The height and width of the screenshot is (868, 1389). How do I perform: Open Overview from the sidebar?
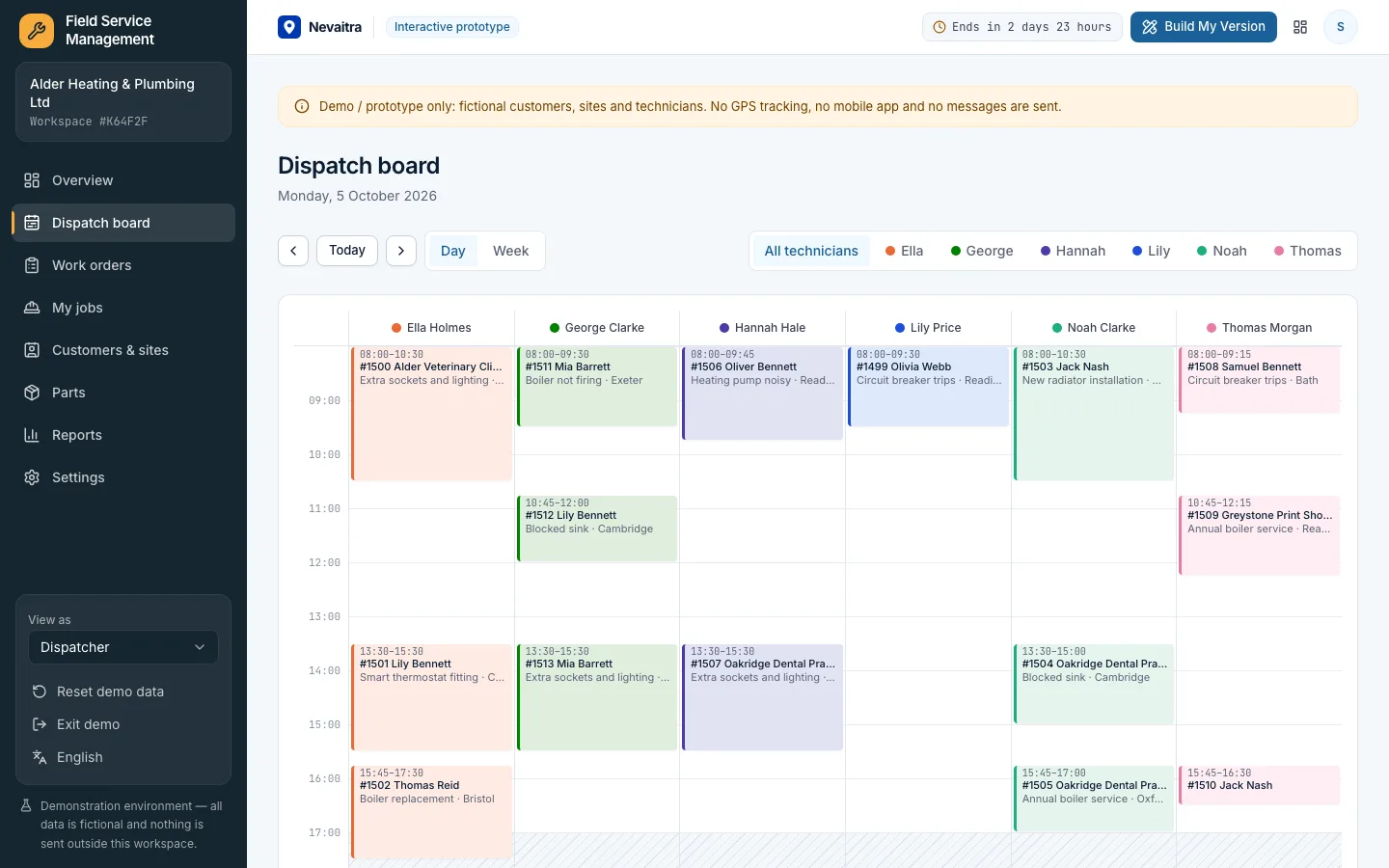[123, 180]
